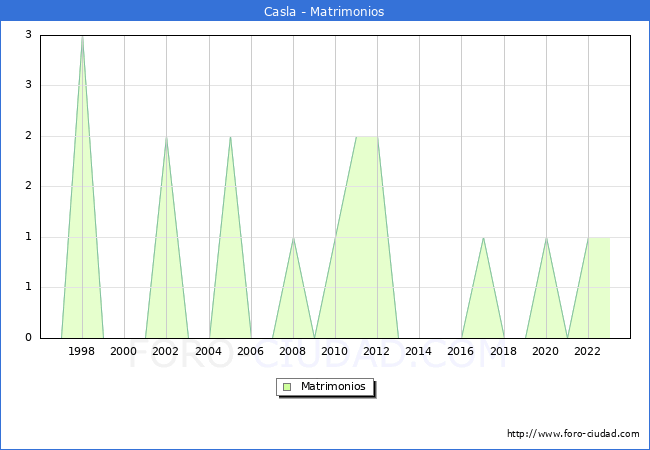Select the 2006 x-axis label
Viewport: 650px width, 450px height.
coord(250,351)
